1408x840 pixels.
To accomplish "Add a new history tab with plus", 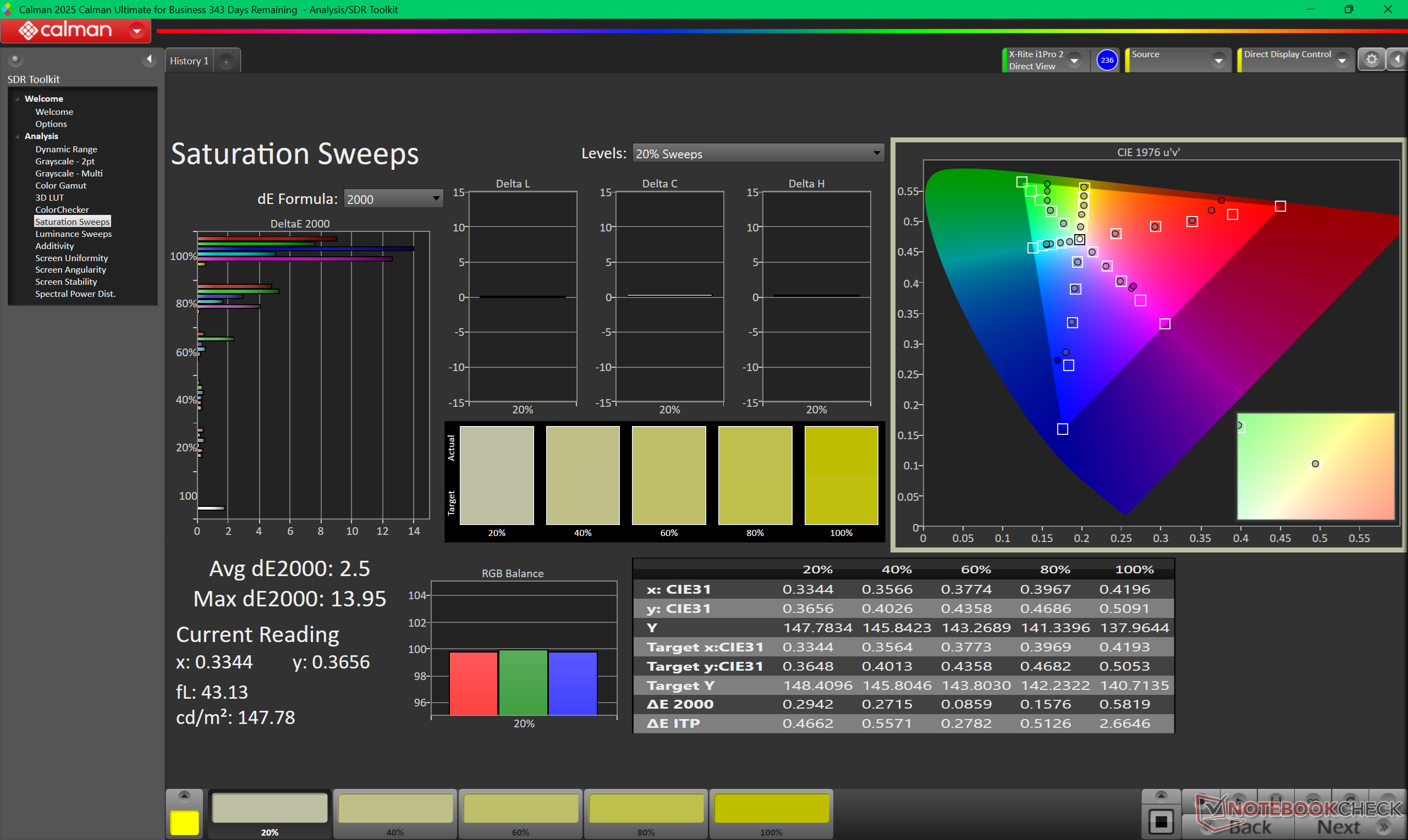I will 226,62.
